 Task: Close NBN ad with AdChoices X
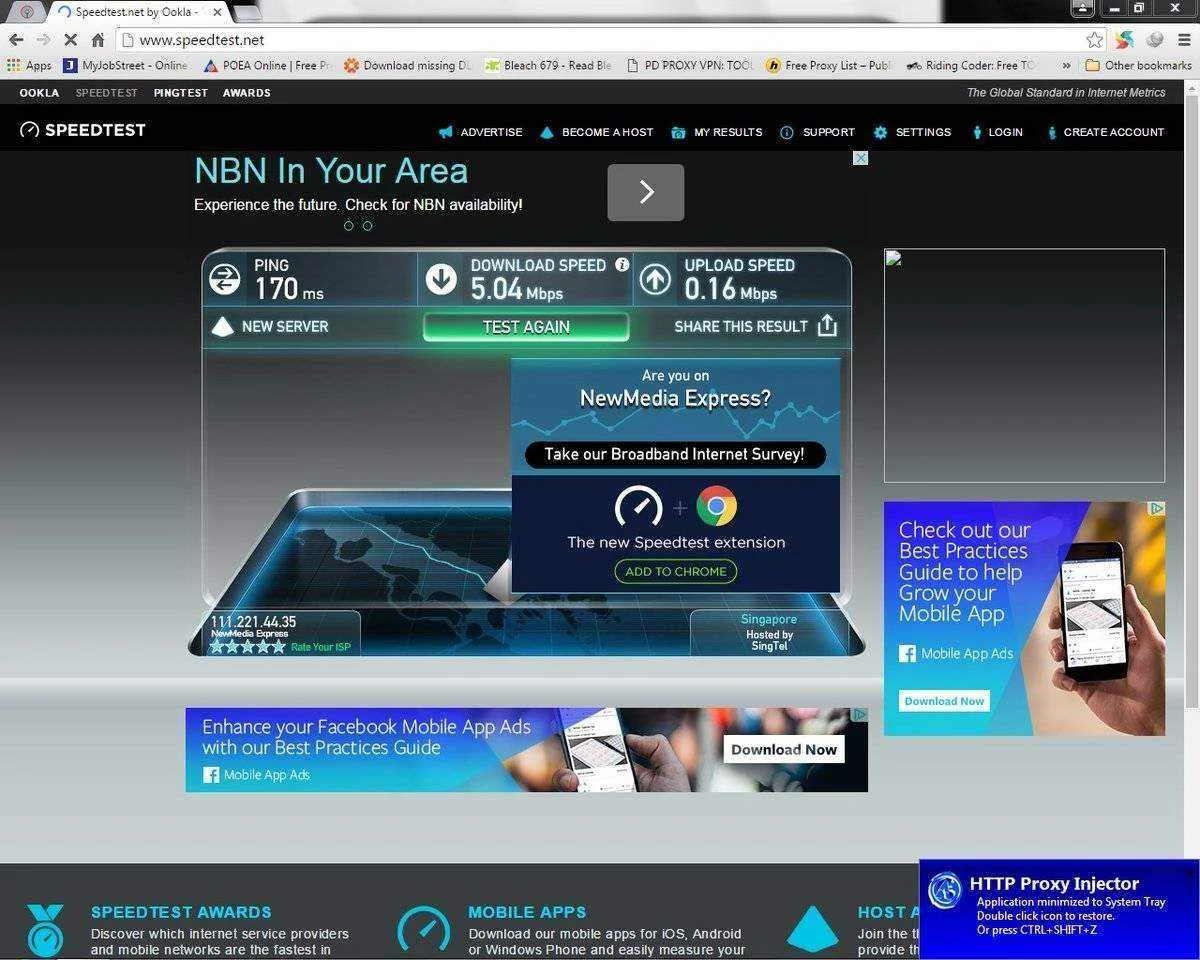point(860,158)
